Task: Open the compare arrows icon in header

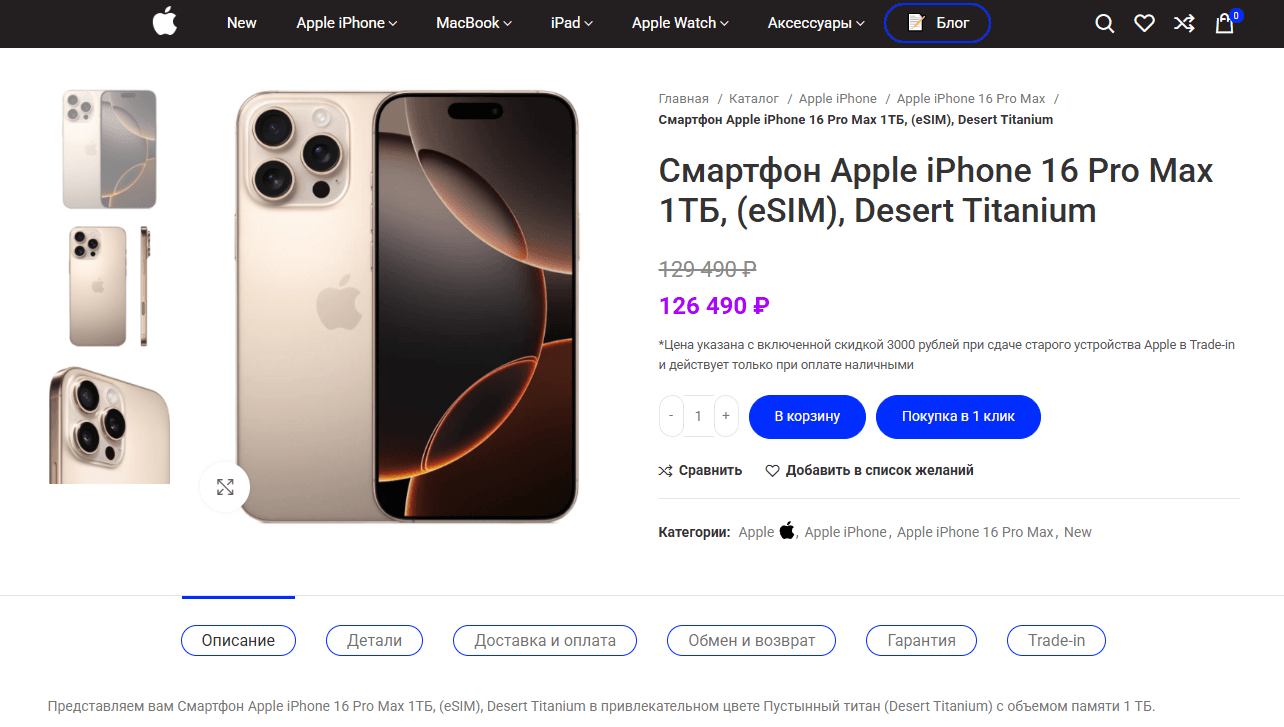Action: [1184, 23]
